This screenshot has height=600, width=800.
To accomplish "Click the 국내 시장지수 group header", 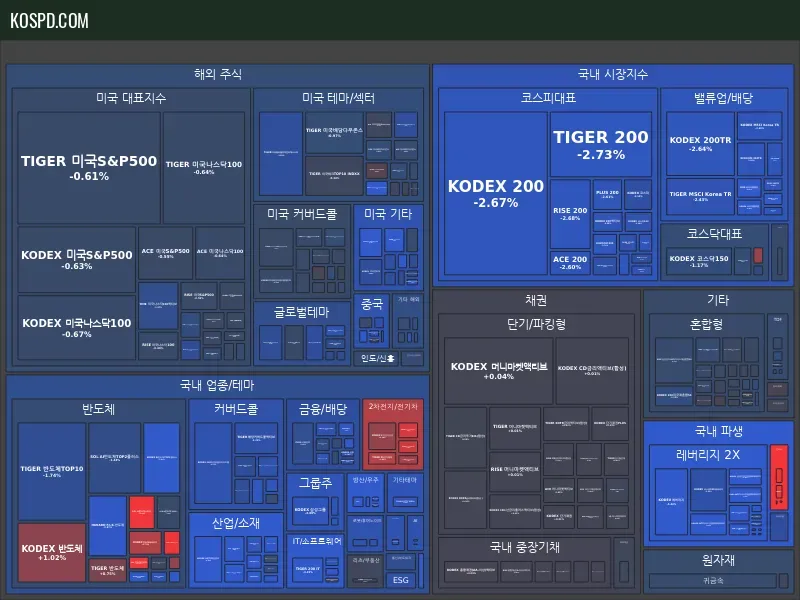I will point(613,74).
